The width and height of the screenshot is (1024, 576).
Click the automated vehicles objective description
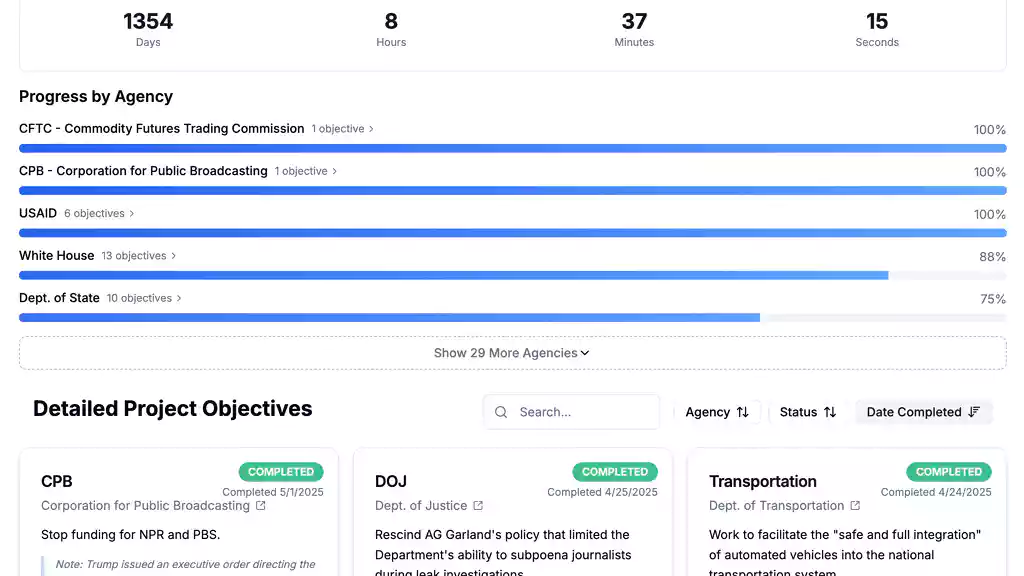845,554
